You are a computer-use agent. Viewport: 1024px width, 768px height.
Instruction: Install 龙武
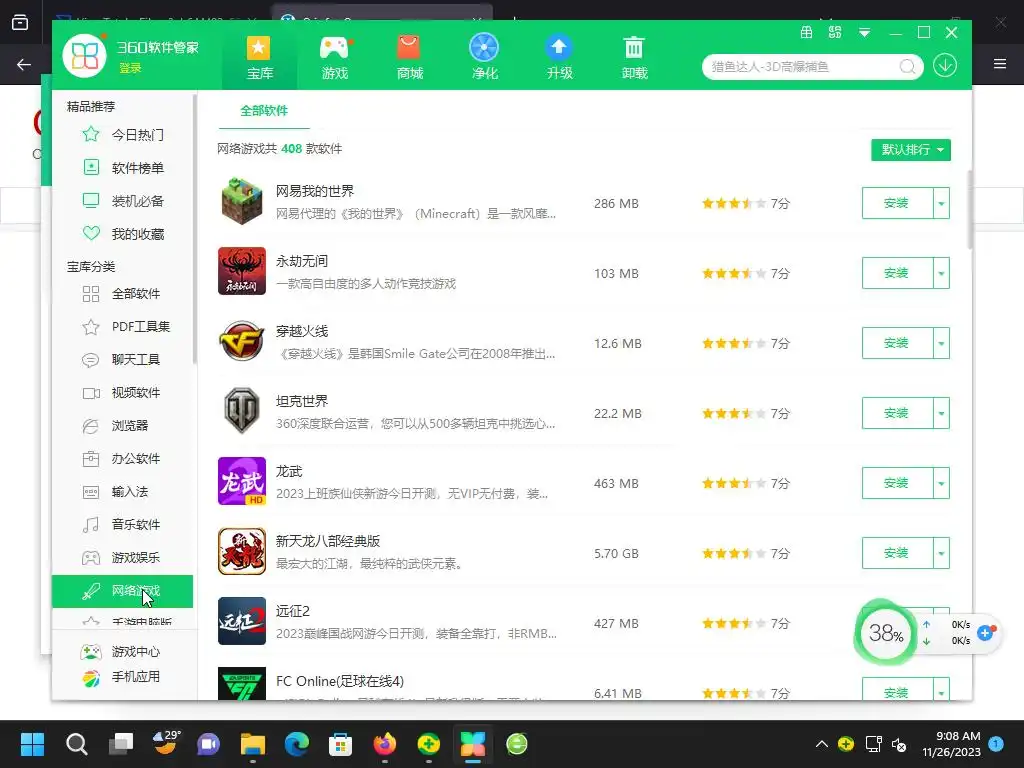[x=897, y=483]
